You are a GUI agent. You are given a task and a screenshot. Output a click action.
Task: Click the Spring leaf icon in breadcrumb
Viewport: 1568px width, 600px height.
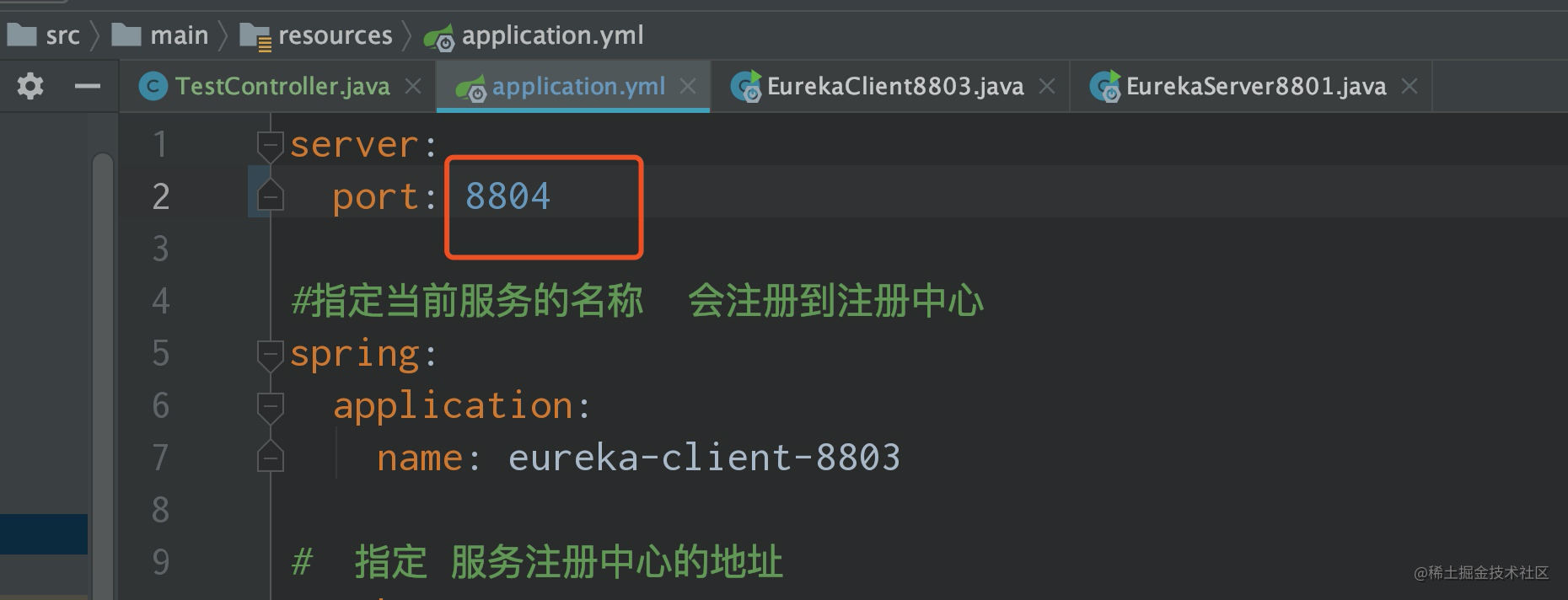[x=438, y=38]
